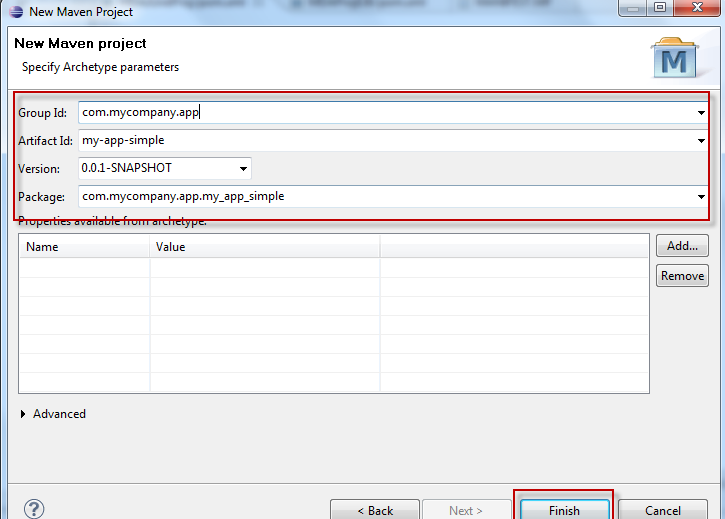Go back with the Back button
Screen dimensions: 725x519
click(x=375, y=510)
